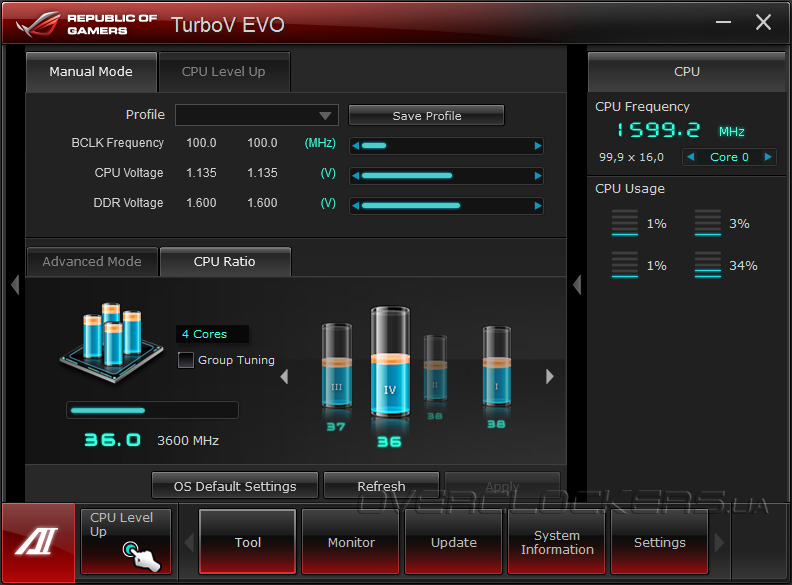Image resolution: width=792 pixels, height=585 pixels.
Task: Click the Core 0 label
Action: tap(729, 157)
